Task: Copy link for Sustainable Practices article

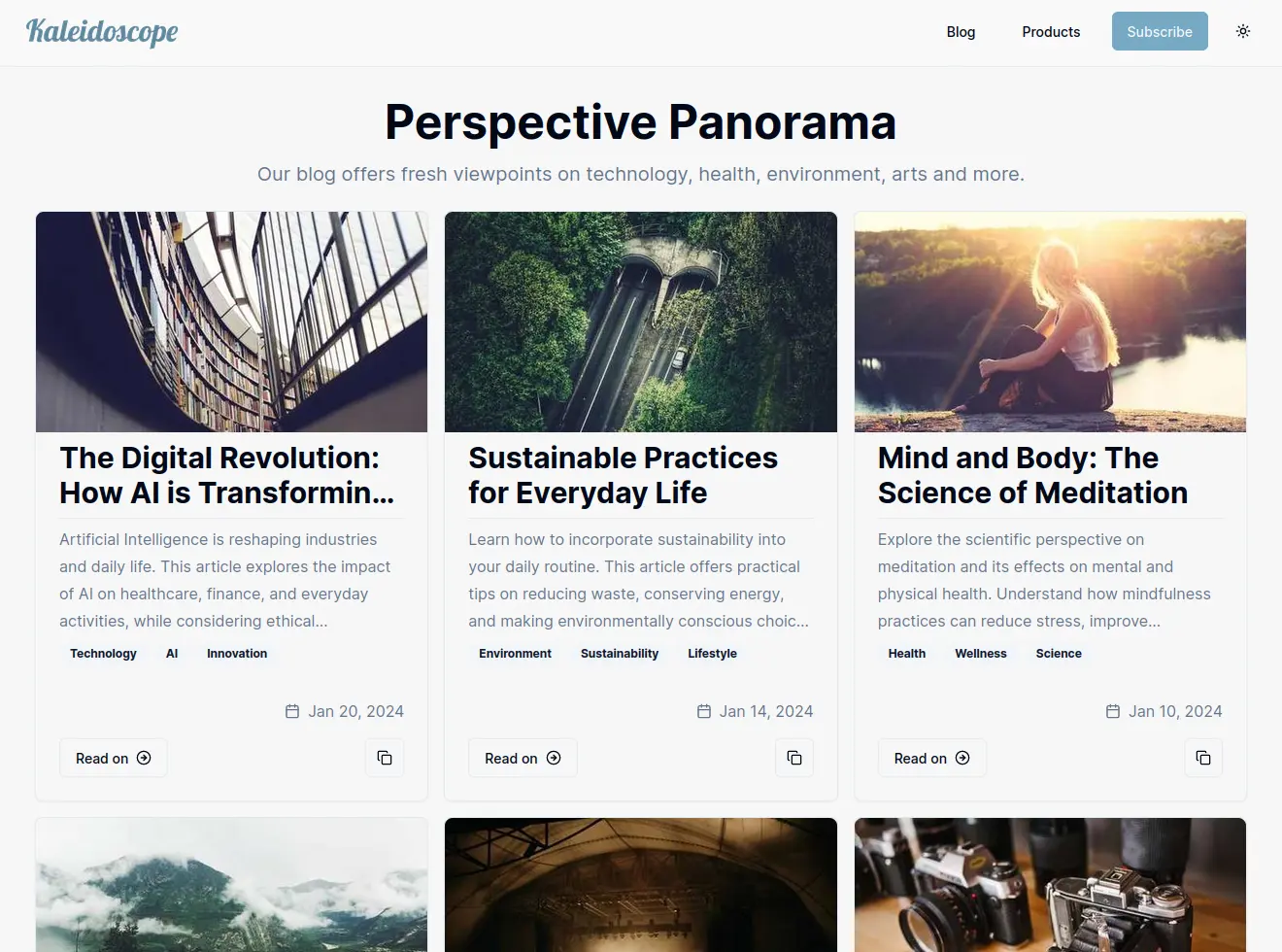Action: (794, 758)
